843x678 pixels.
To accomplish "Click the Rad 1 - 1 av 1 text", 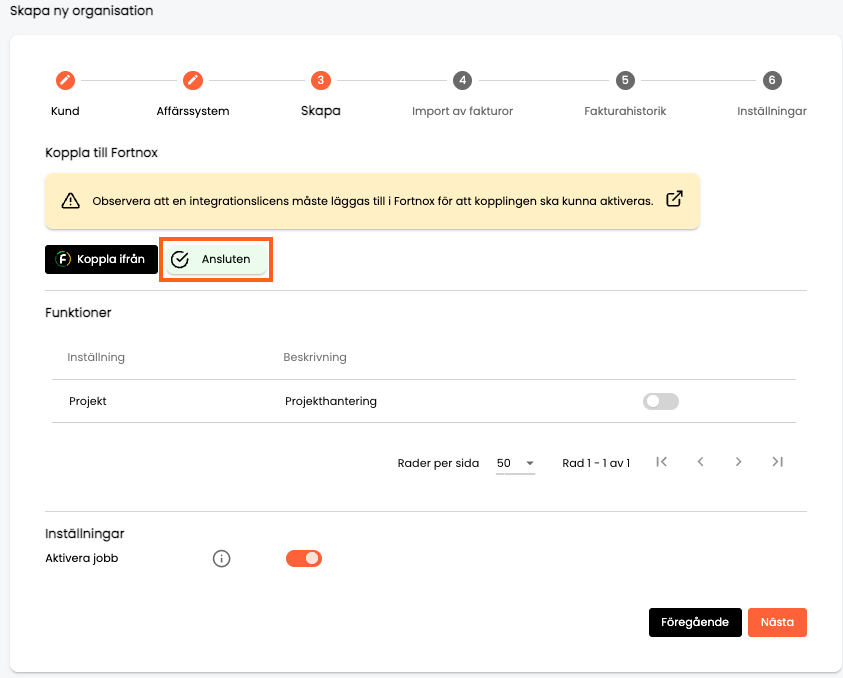I will pos(596,463).
